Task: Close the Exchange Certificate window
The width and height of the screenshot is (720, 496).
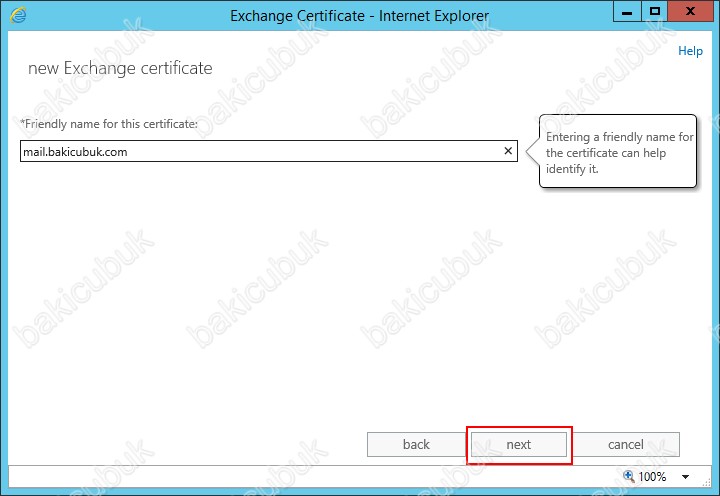Action: point(690,11)
